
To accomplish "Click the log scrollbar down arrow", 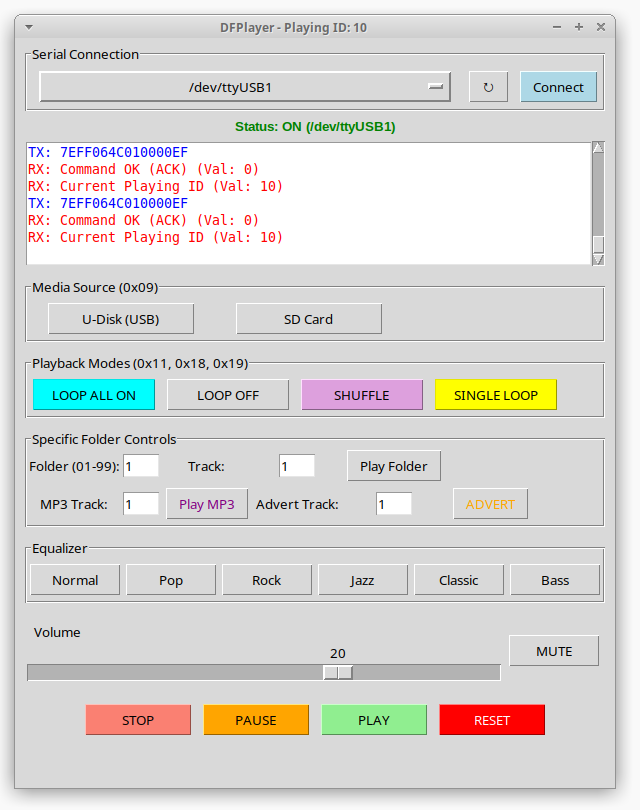I will (598, 259).
